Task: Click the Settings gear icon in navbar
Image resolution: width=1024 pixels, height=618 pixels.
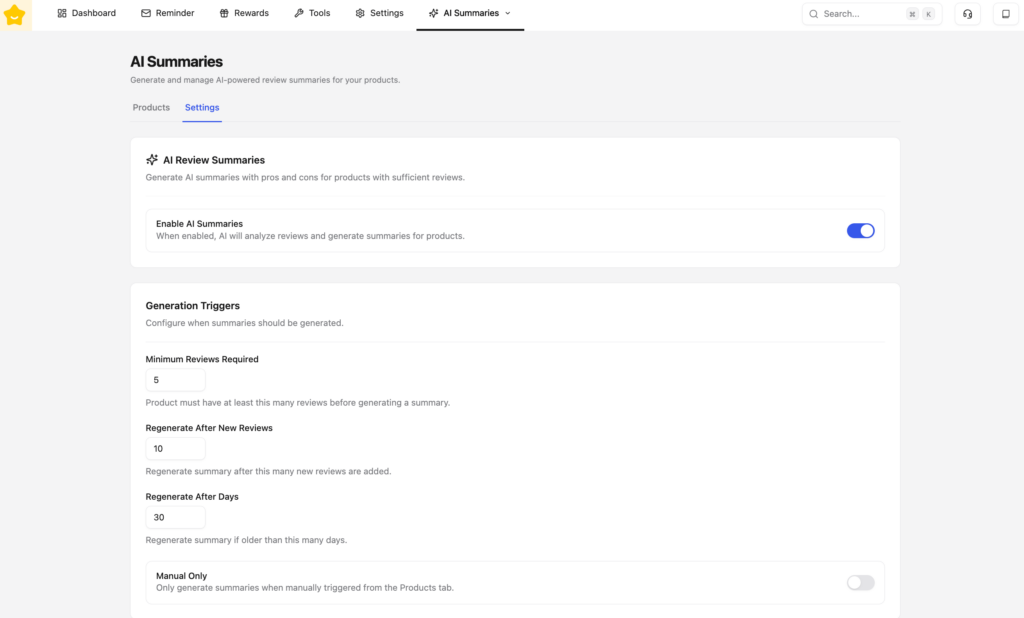Action: pos(360,13)
